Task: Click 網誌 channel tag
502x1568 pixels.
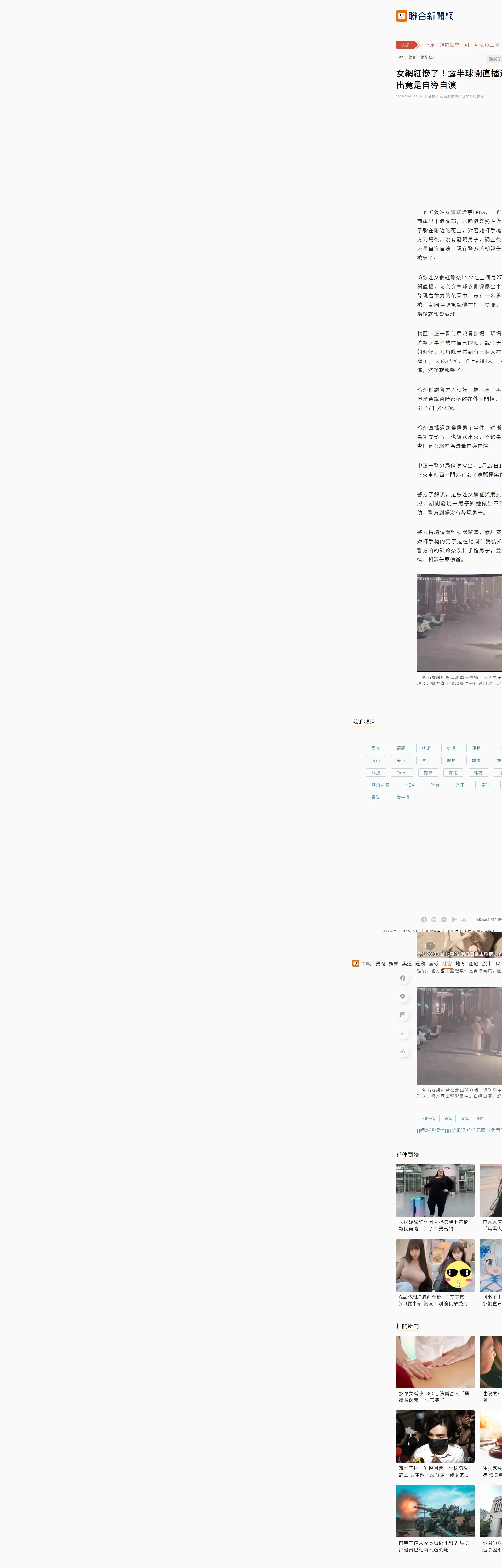Action: pos(376,797)
